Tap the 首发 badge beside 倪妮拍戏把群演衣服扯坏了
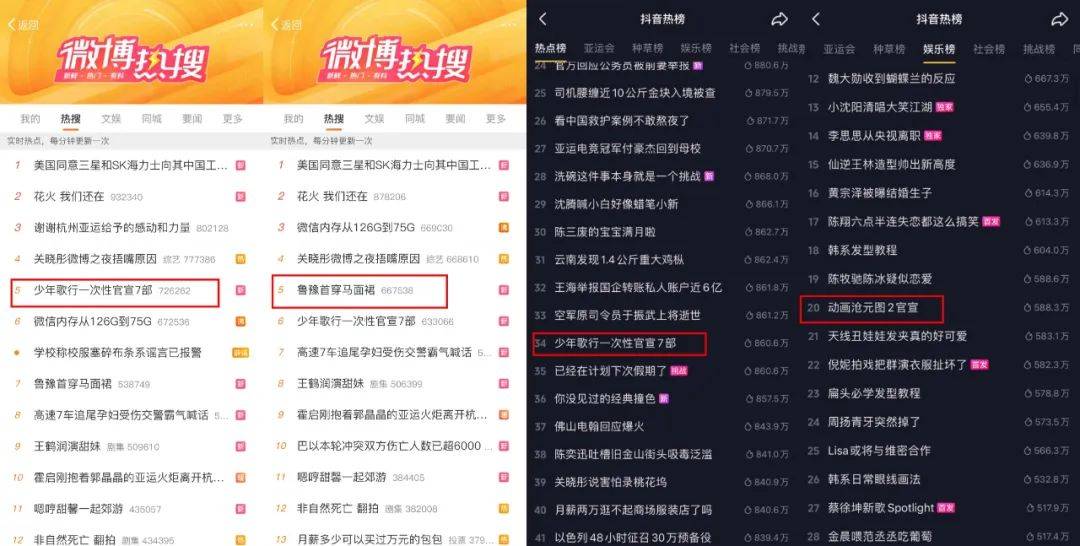This screenshot has width=1080, height=546. pyautogui.click(x=979, y=365)
